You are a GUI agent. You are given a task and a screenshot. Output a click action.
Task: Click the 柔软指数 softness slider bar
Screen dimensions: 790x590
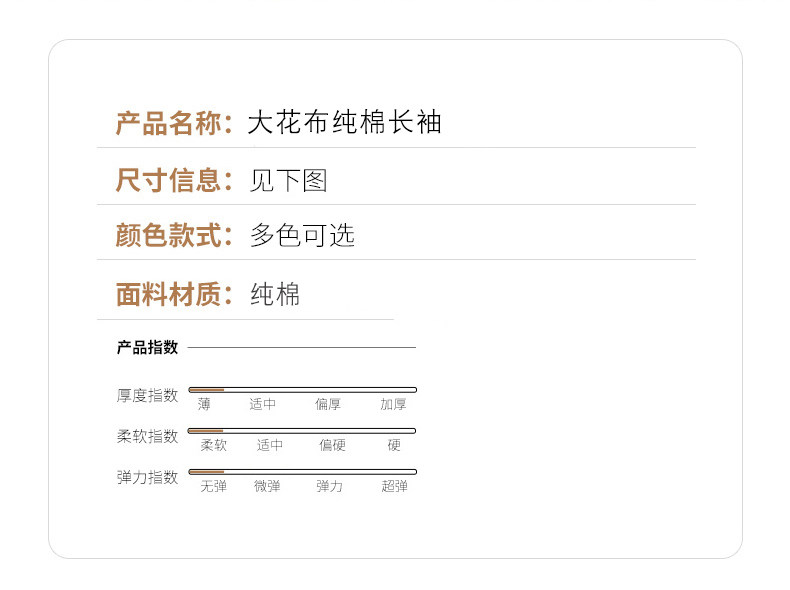click(302, 430)
